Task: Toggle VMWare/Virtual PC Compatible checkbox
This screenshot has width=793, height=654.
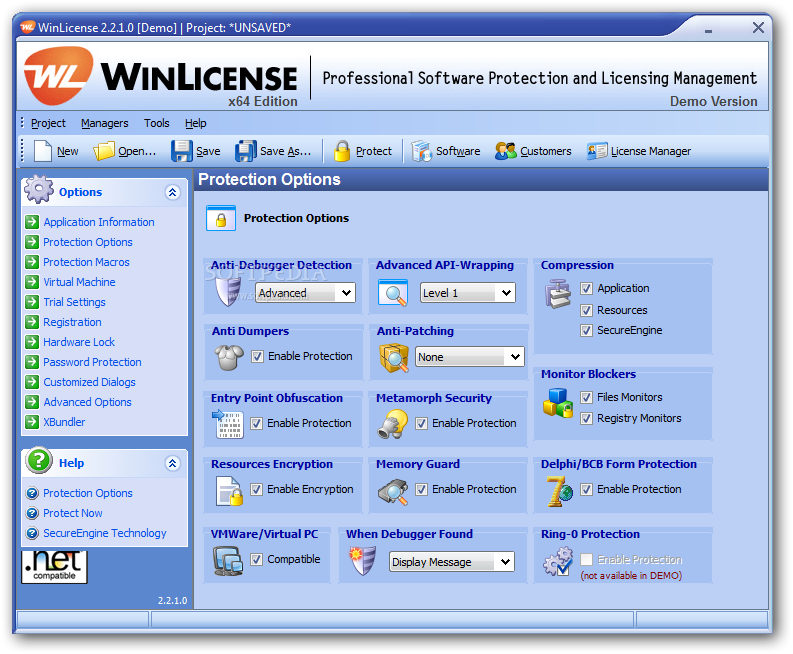Action: pyautogui.click(x=256, y=559)
